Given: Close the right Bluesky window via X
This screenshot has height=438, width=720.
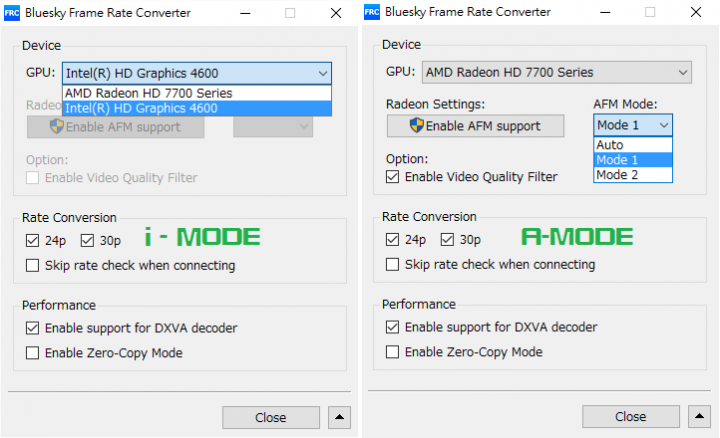Looking at the screenshot, I should click(x=696, y=12).
